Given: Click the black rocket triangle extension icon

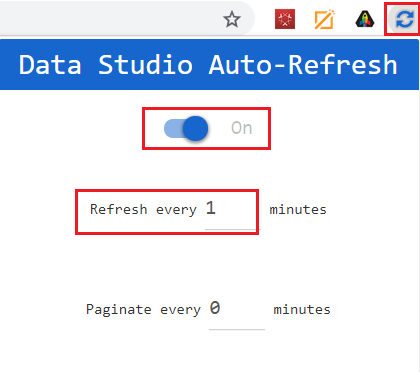Looking at the screenshot, I should 365,19.
